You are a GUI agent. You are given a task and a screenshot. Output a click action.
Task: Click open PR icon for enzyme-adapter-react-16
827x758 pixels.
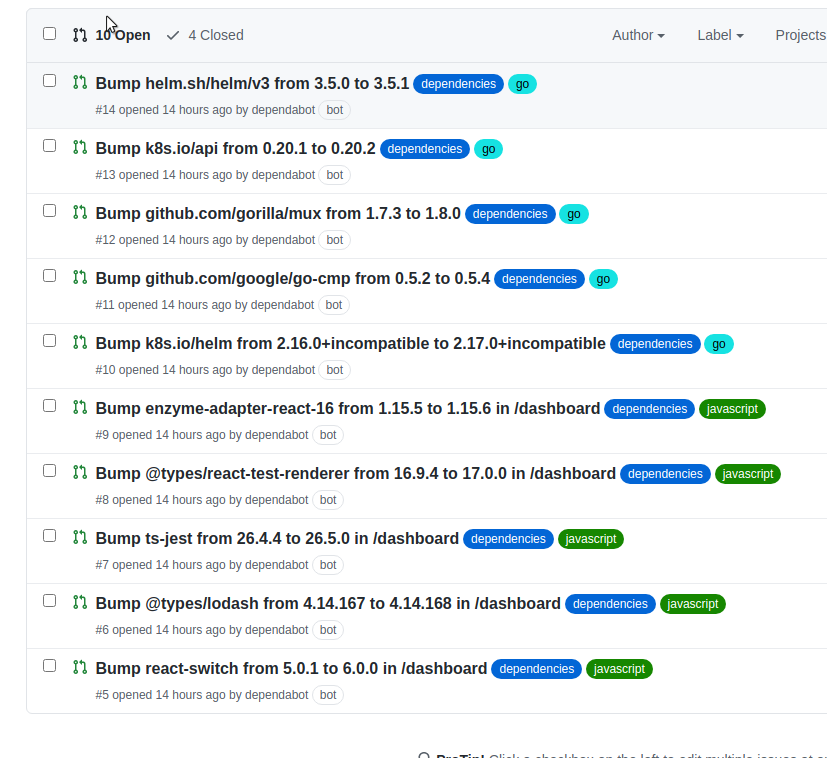click(x=80, y=407)
